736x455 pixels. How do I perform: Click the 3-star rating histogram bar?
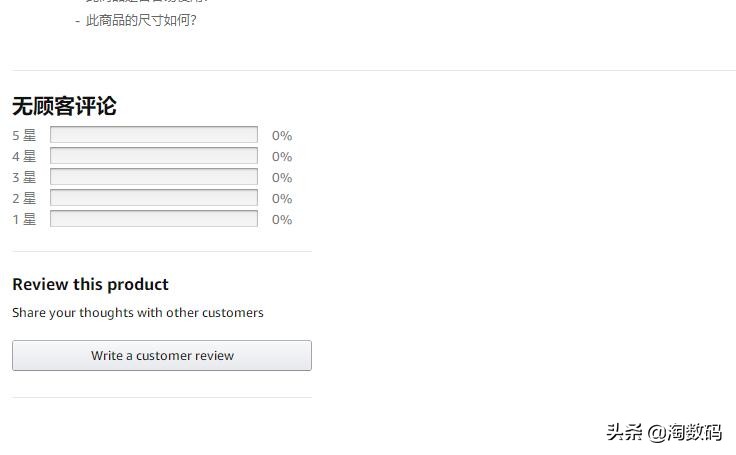pos(154,177)
